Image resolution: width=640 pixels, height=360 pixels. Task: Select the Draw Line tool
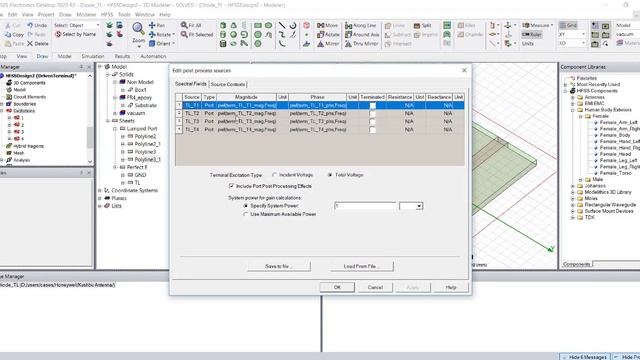(282, 25)
